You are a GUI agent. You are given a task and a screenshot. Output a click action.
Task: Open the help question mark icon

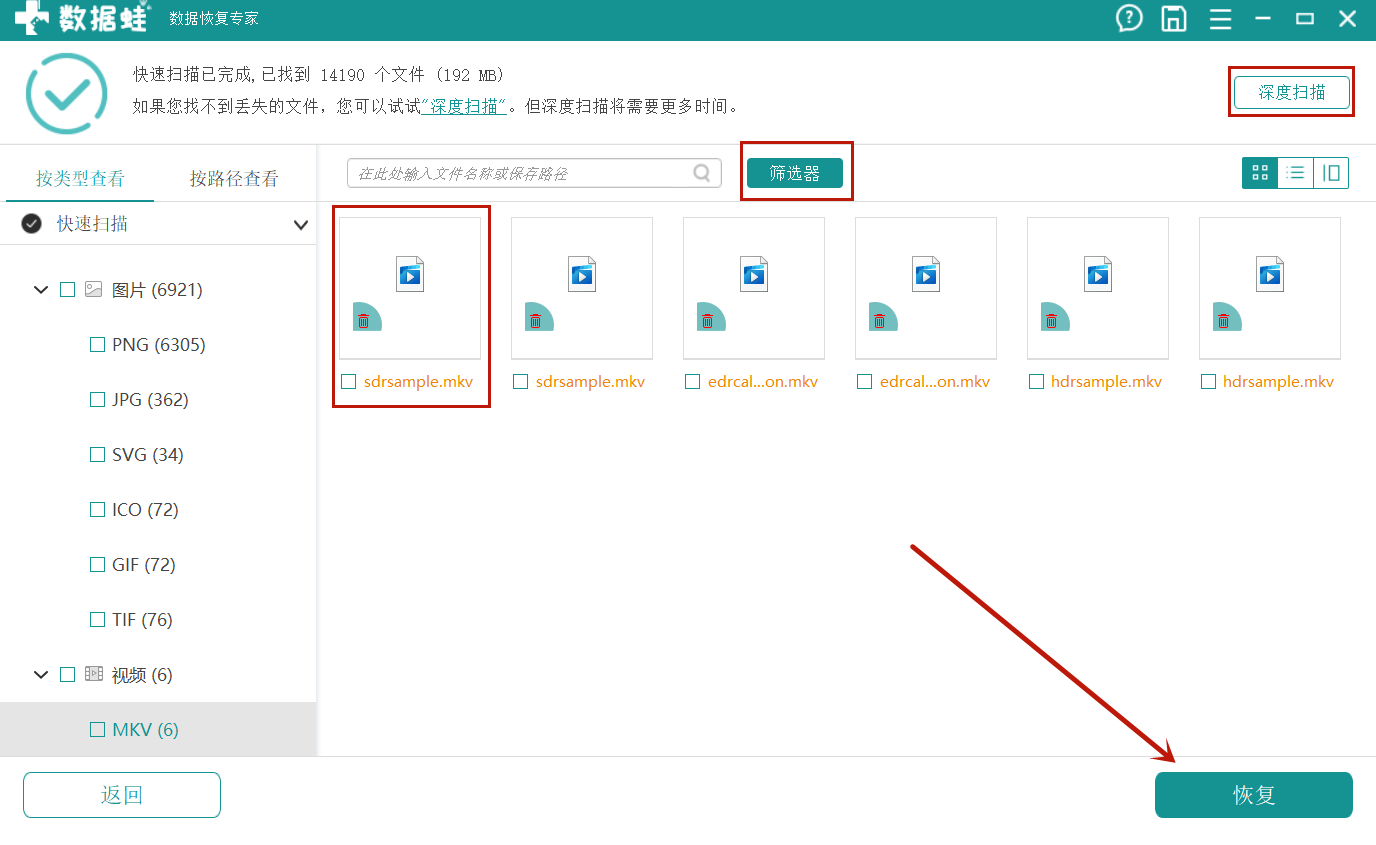1129,19
